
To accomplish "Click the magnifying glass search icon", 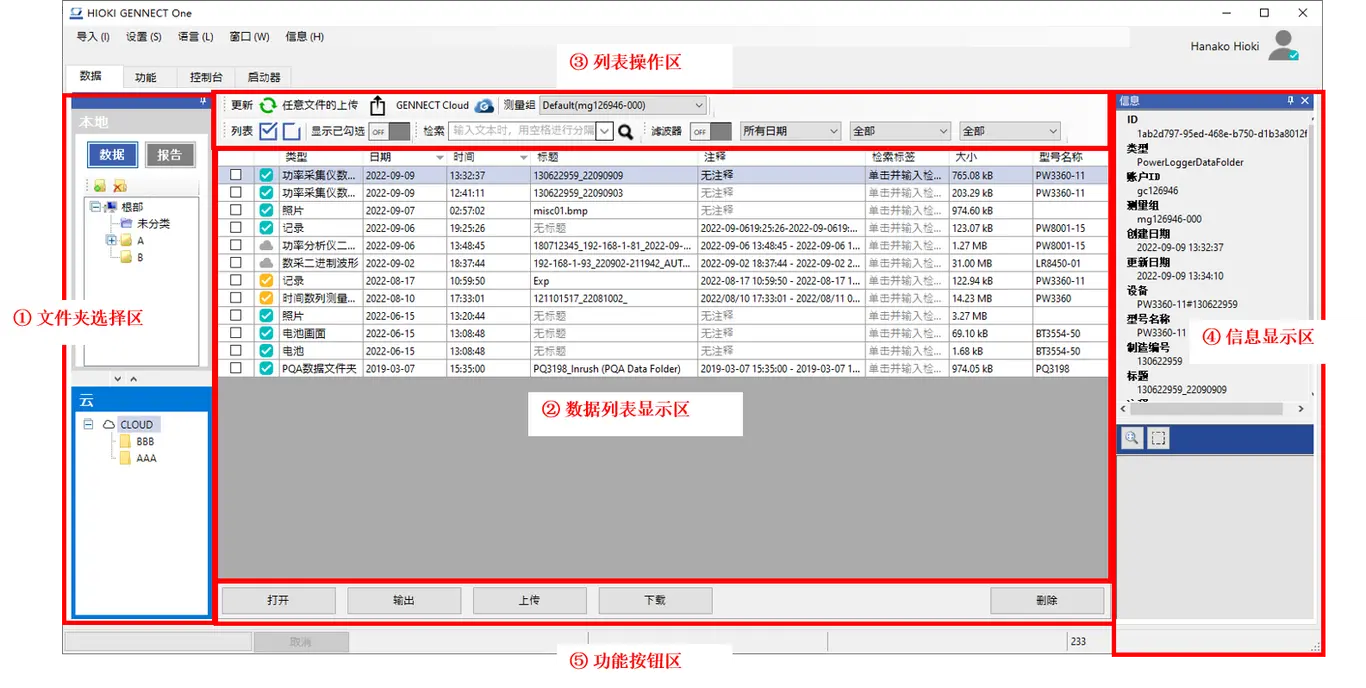I will 626,131.
